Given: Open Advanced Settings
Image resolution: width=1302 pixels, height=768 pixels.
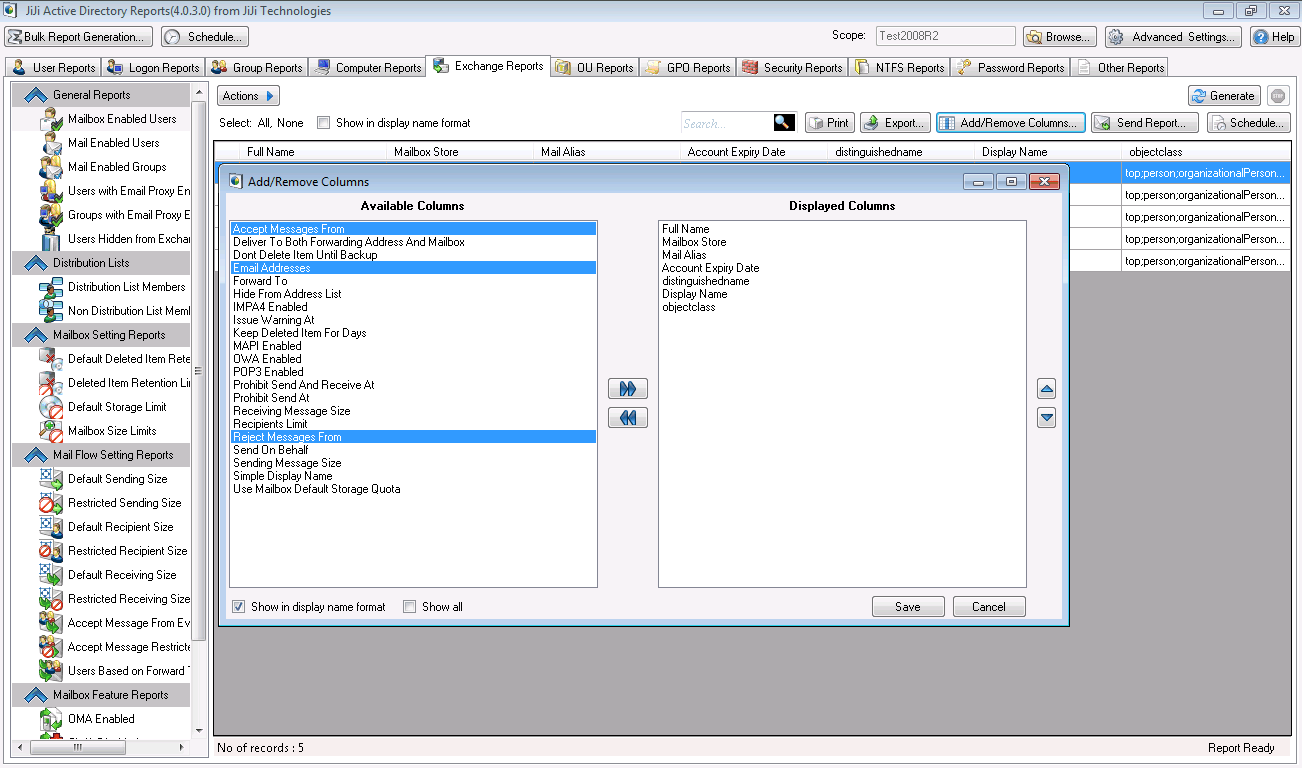Looking at the screenshot, I should [1174, 37].
